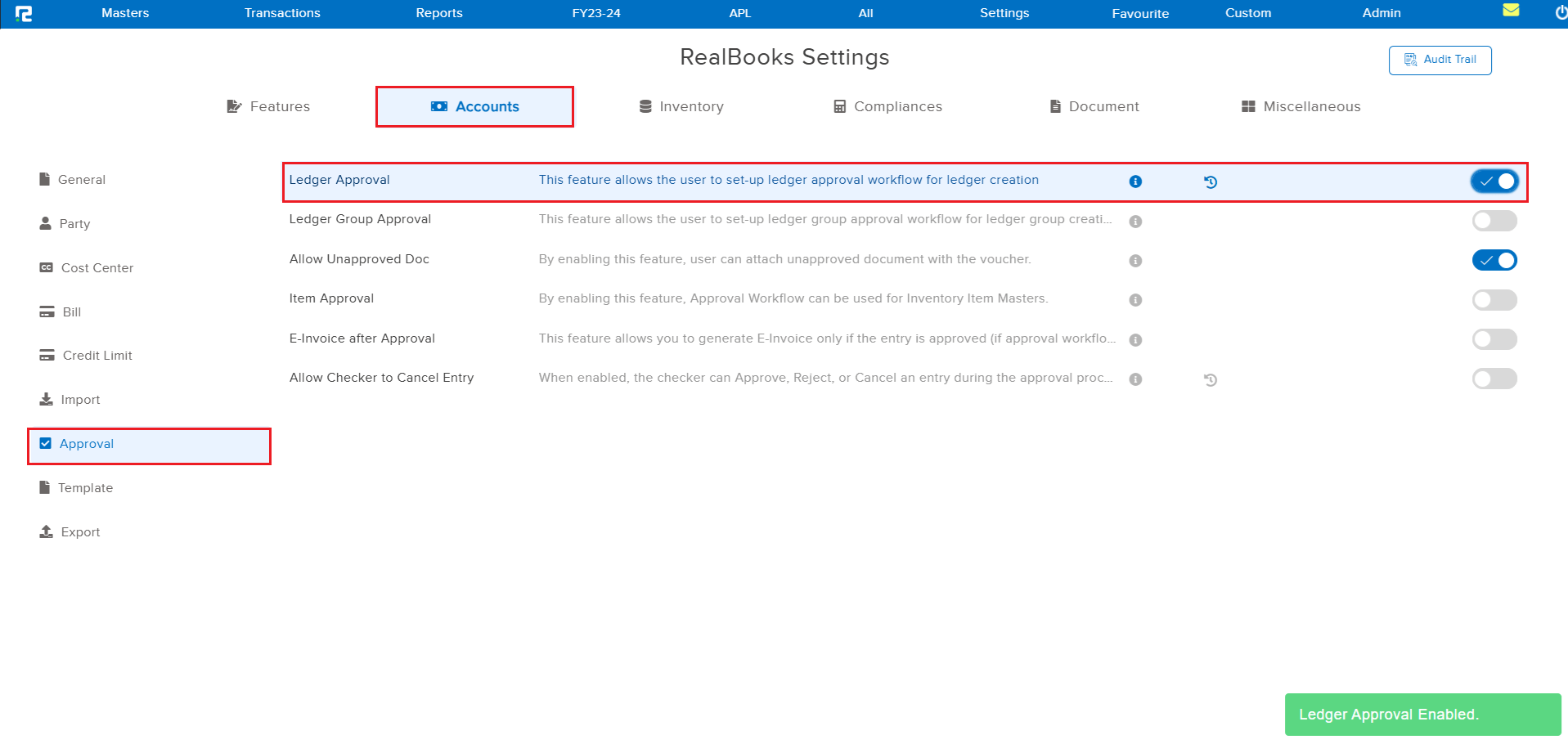This screenshot has width=1568, height=744.
Task: Select Bill in the sidebar
Action: pos(61,311)
